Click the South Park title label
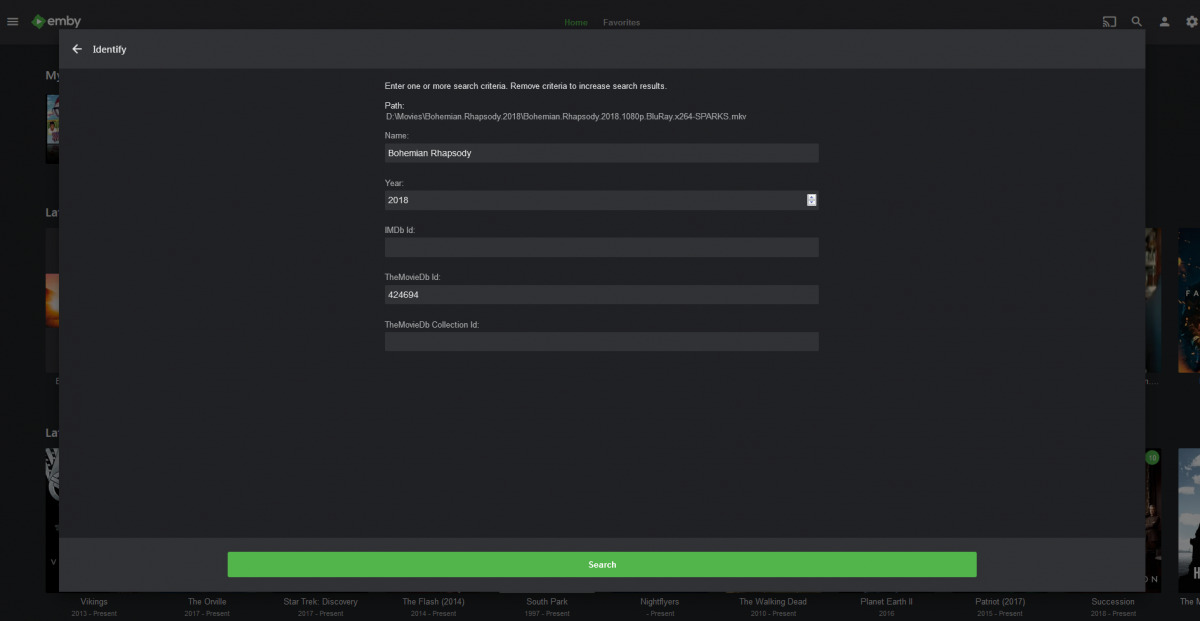The image size is (1200, 621). pyautogui.click(x=547, y=602)
